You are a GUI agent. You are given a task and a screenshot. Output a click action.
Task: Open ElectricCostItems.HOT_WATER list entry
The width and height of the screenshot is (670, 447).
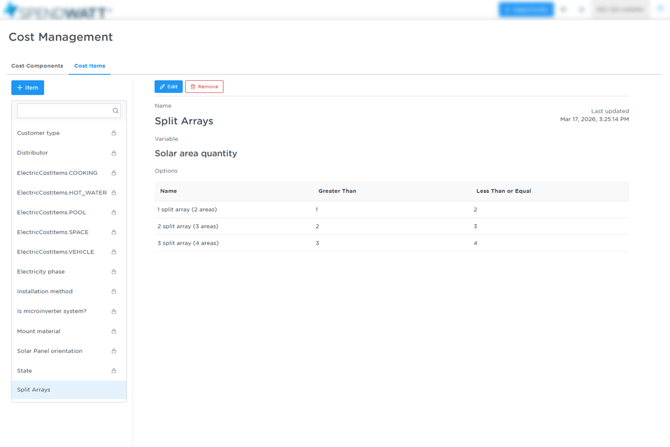pos(62,193)
